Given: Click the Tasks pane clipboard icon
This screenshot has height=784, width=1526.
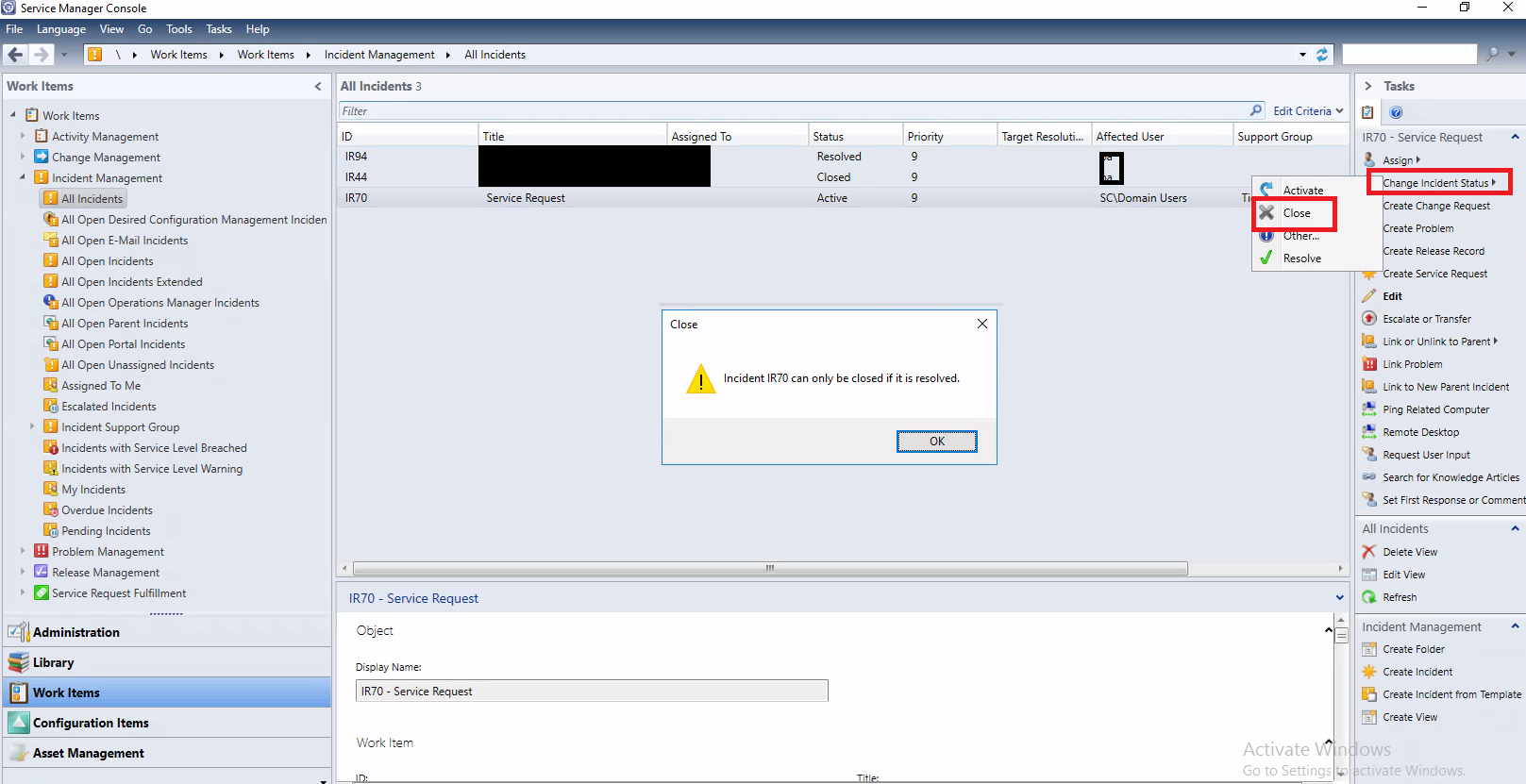Looking at the screenshot, I should coord(1367,112).
